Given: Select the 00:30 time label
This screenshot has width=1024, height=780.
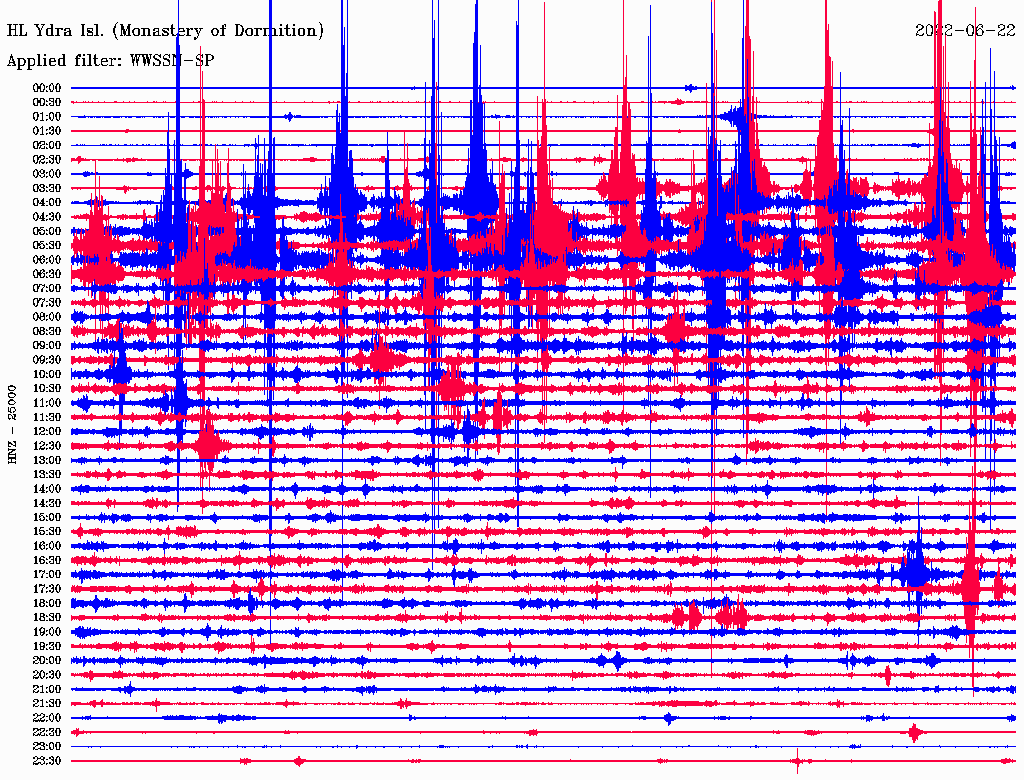Looking at the screenshot, I should (x=47, y=102).
